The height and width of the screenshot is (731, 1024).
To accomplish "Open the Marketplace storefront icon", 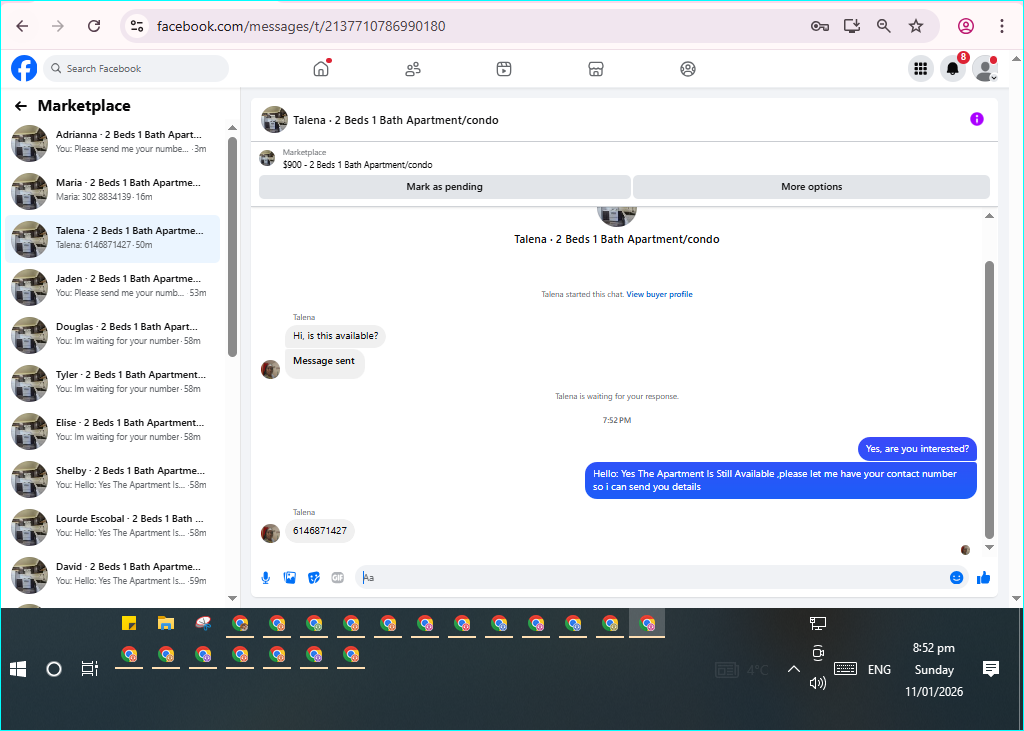I will pos(596,69).
